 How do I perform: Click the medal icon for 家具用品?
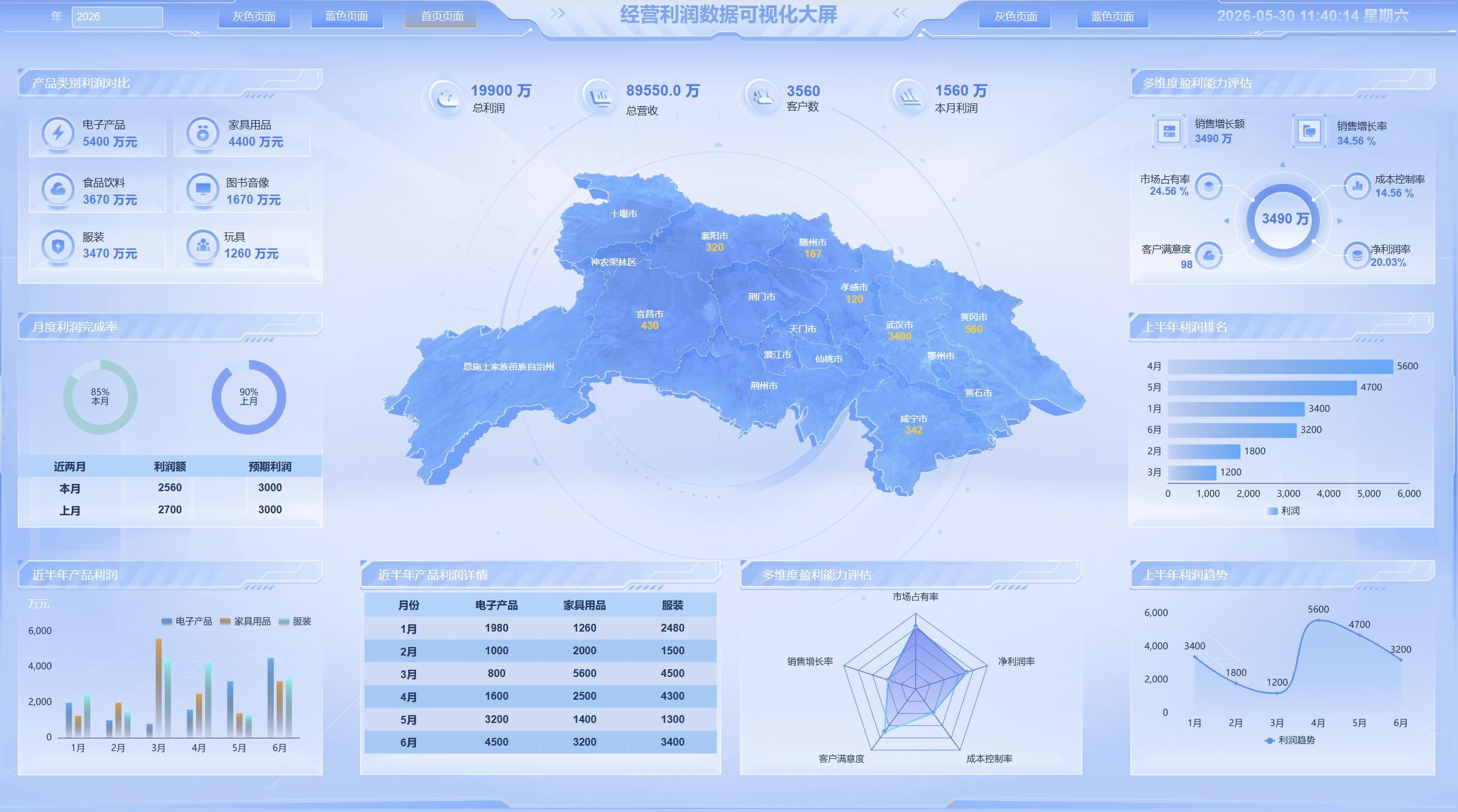203,133
